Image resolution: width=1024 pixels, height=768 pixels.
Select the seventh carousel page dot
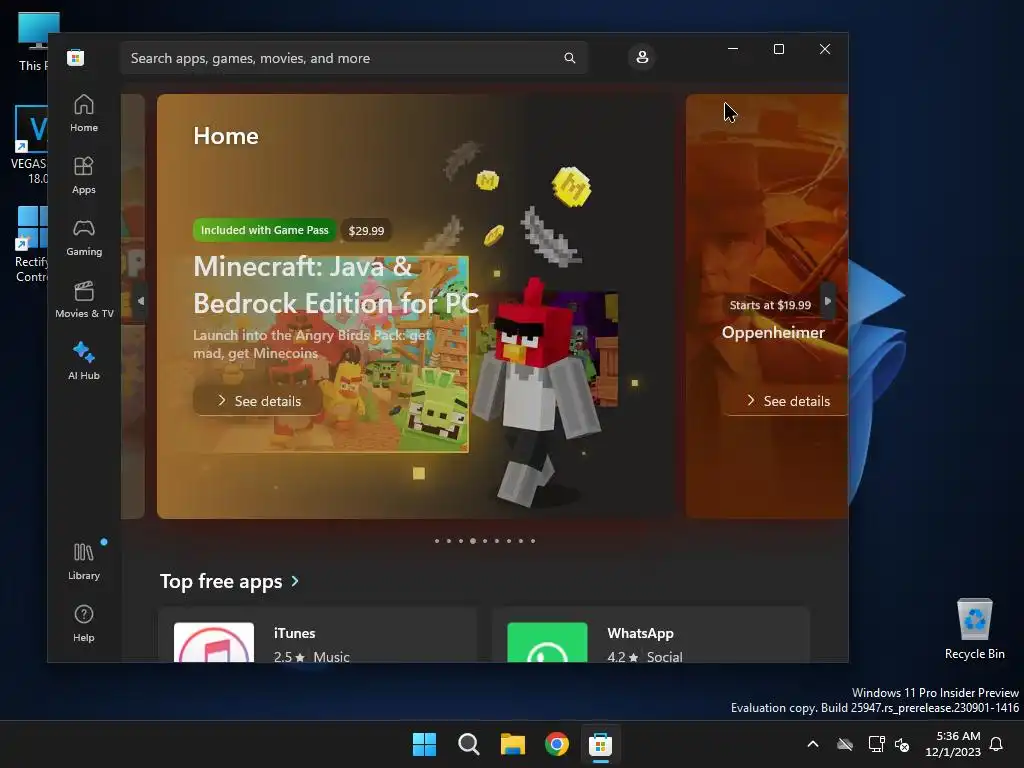click(509, 541)
